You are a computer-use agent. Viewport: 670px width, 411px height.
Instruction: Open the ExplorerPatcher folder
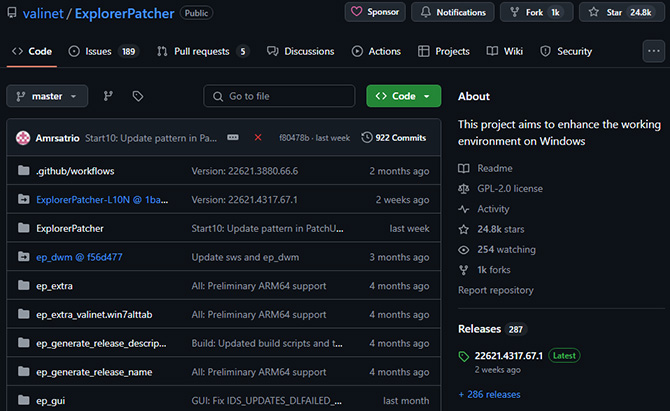click(x=70, y=229)
